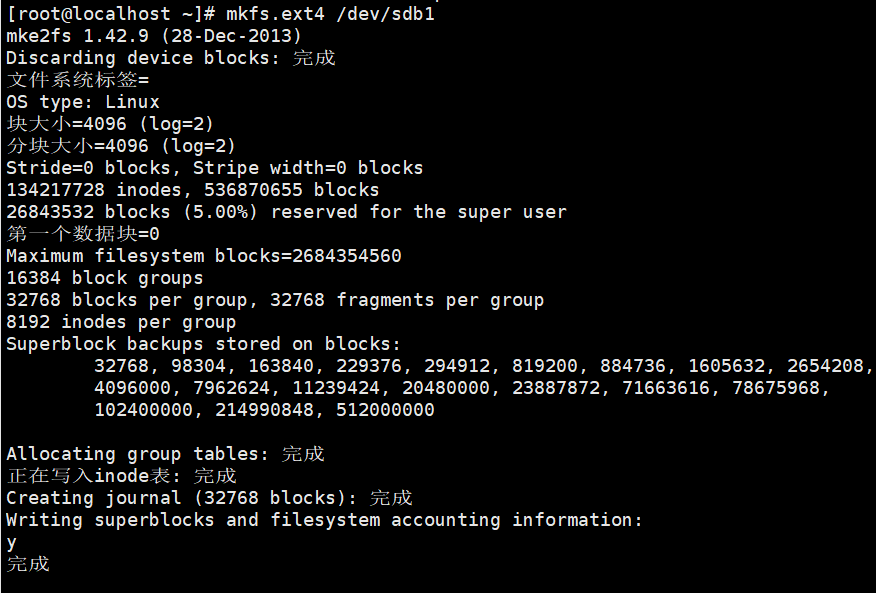This screenshot has height=593, width=876.
Task: Click the 'Stride=0 blocks' text
Action: (94, 168)
